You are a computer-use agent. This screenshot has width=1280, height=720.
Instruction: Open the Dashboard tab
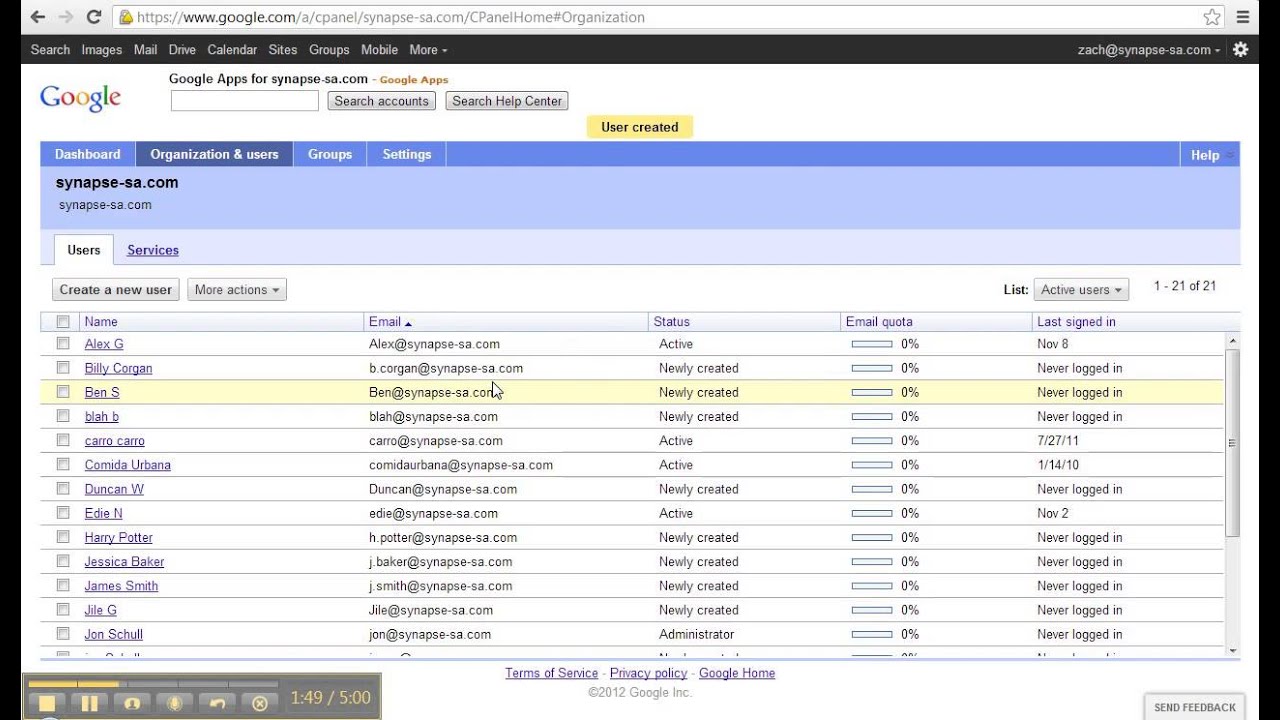click(88, 154)
